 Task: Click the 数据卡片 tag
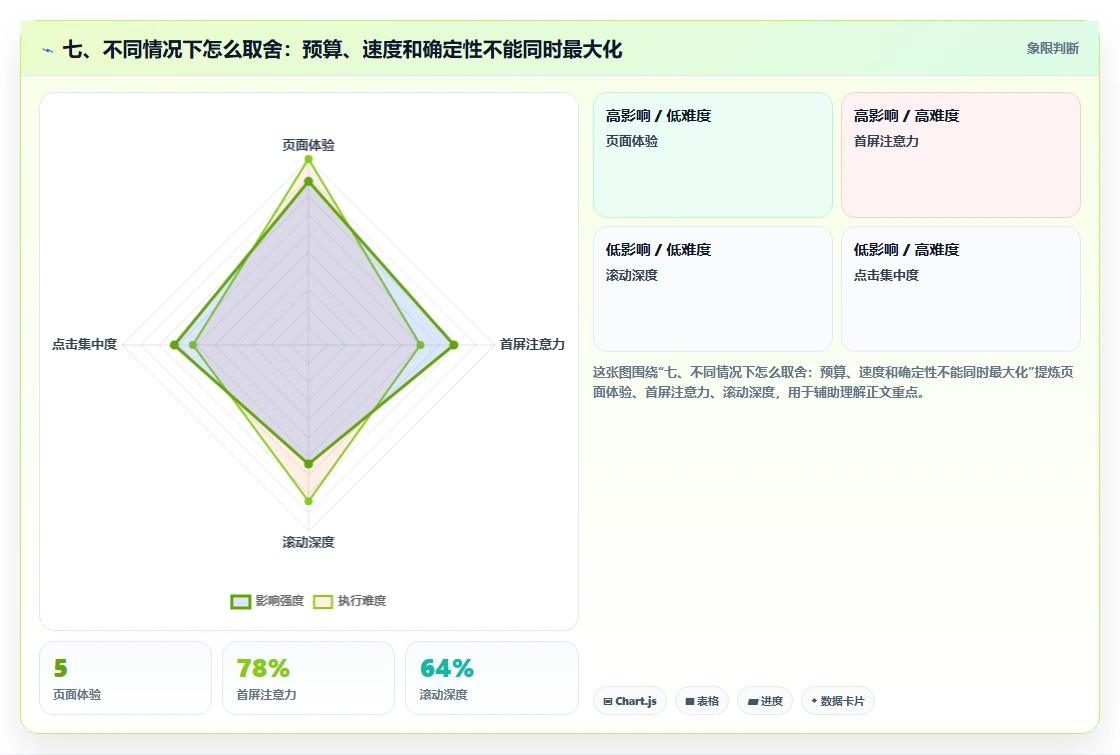tap(837, 701)
